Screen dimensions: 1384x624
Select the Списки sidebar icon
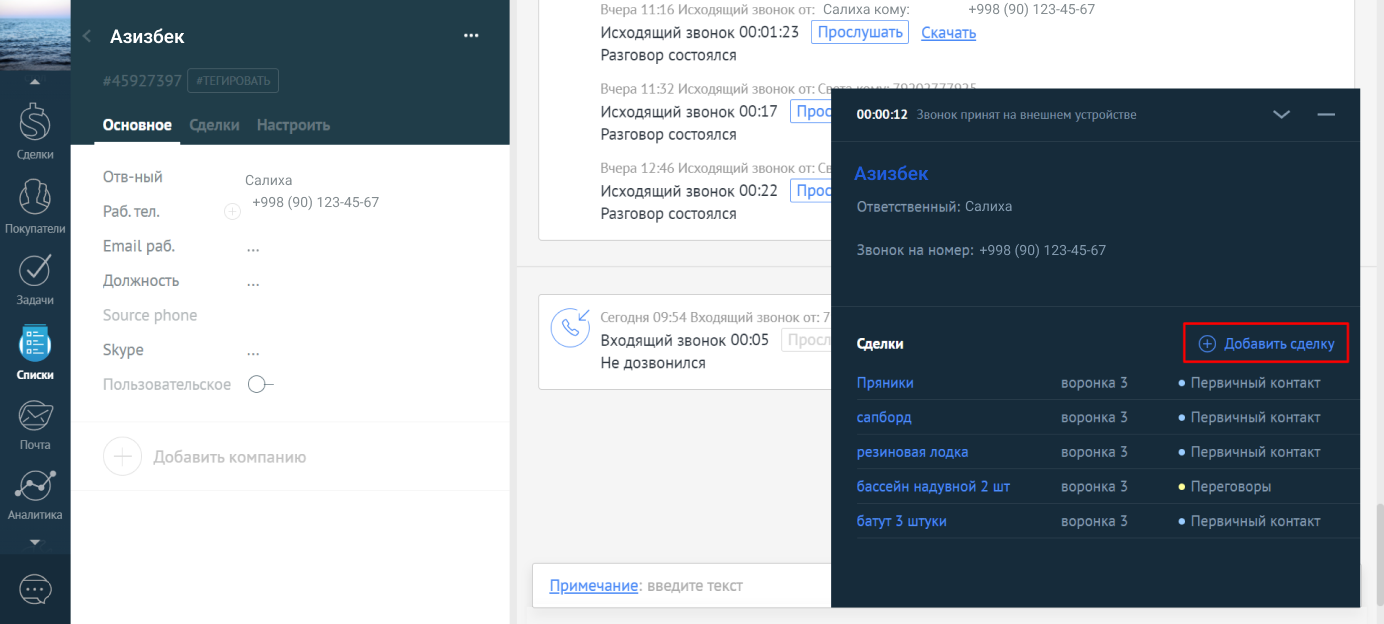click(x=35, y=351)
